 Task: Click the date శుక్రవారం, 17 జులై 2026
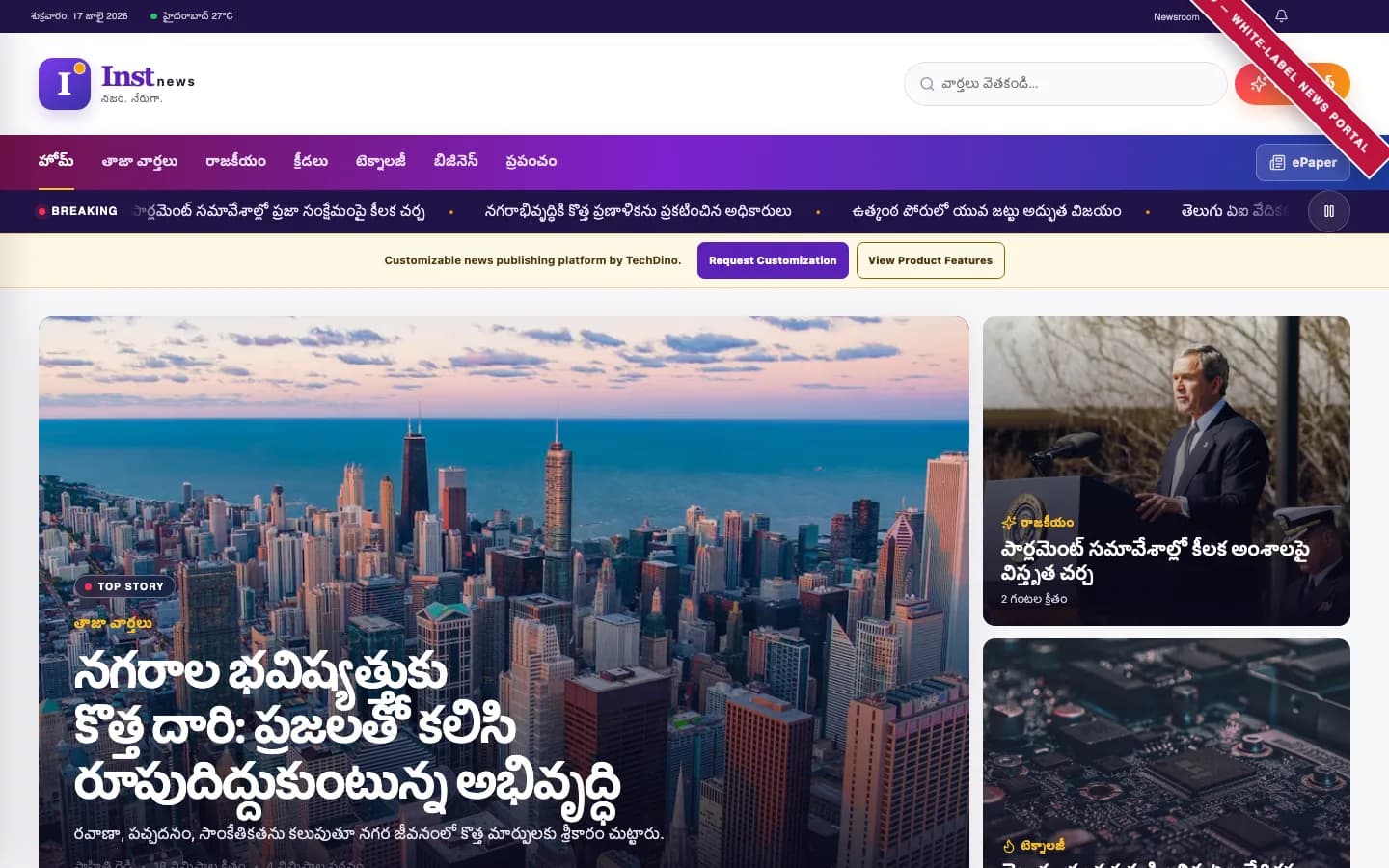coord(79,16)
